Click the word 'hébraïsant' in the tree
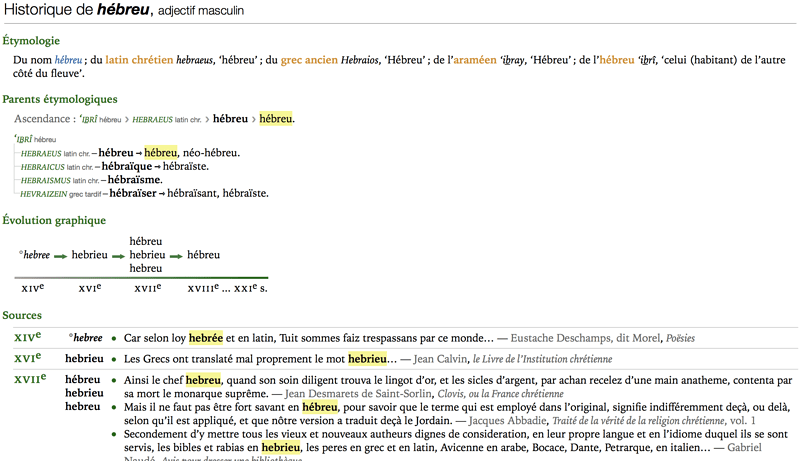 [192, 193]
